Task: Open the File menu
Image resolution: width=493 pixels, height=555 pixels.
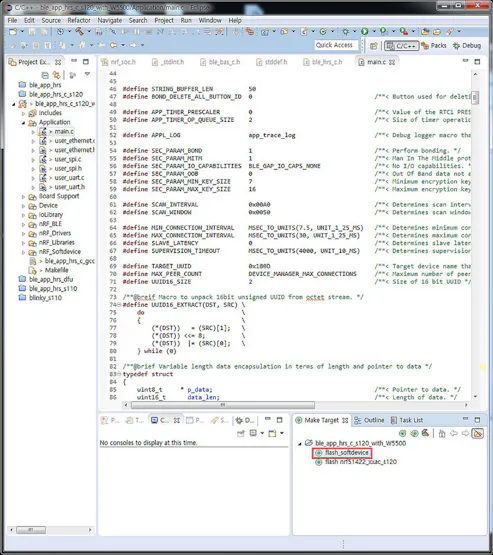Action: (x=12, y=20)
